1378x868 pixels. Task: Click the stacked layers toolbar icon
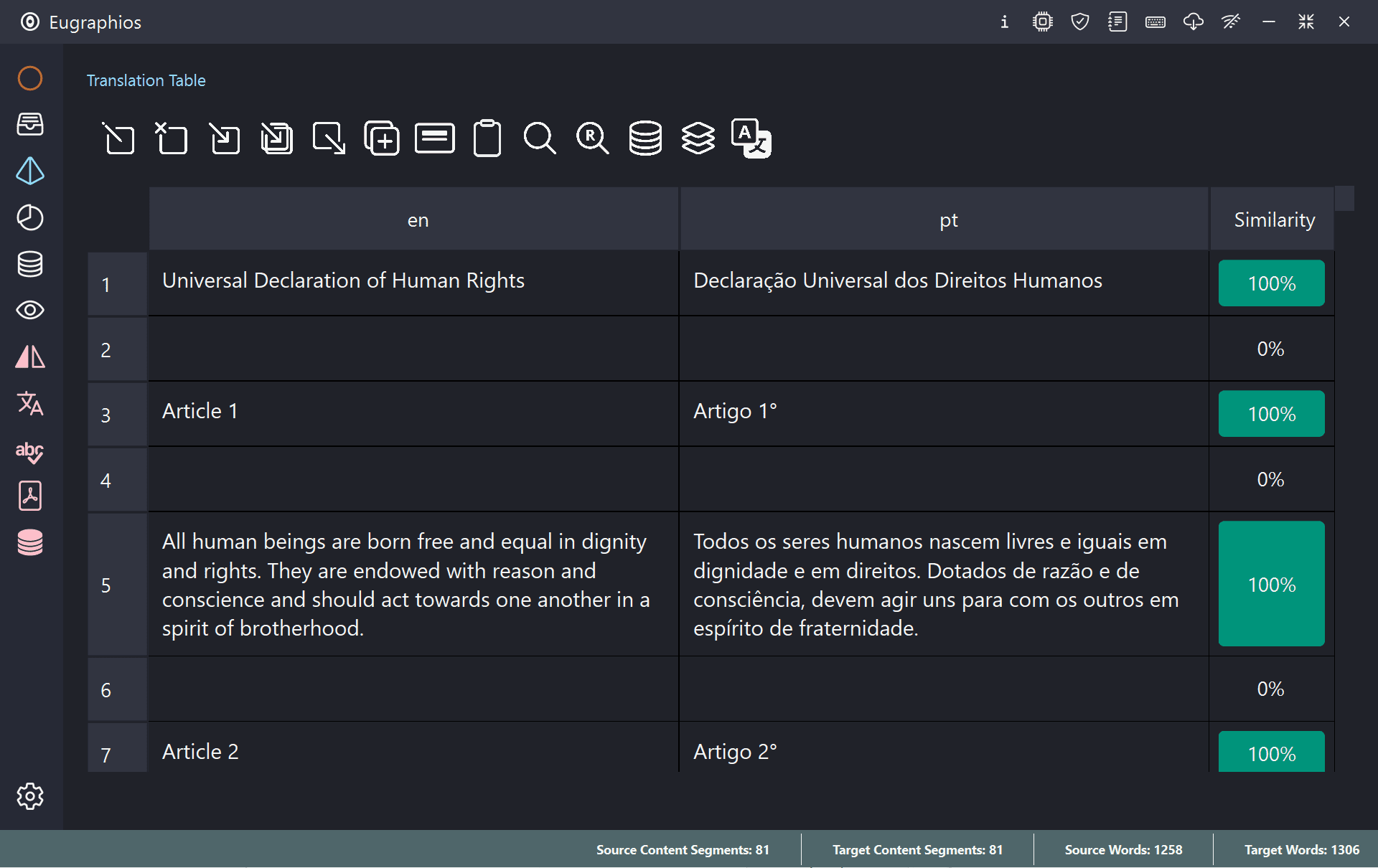[698, 138]
